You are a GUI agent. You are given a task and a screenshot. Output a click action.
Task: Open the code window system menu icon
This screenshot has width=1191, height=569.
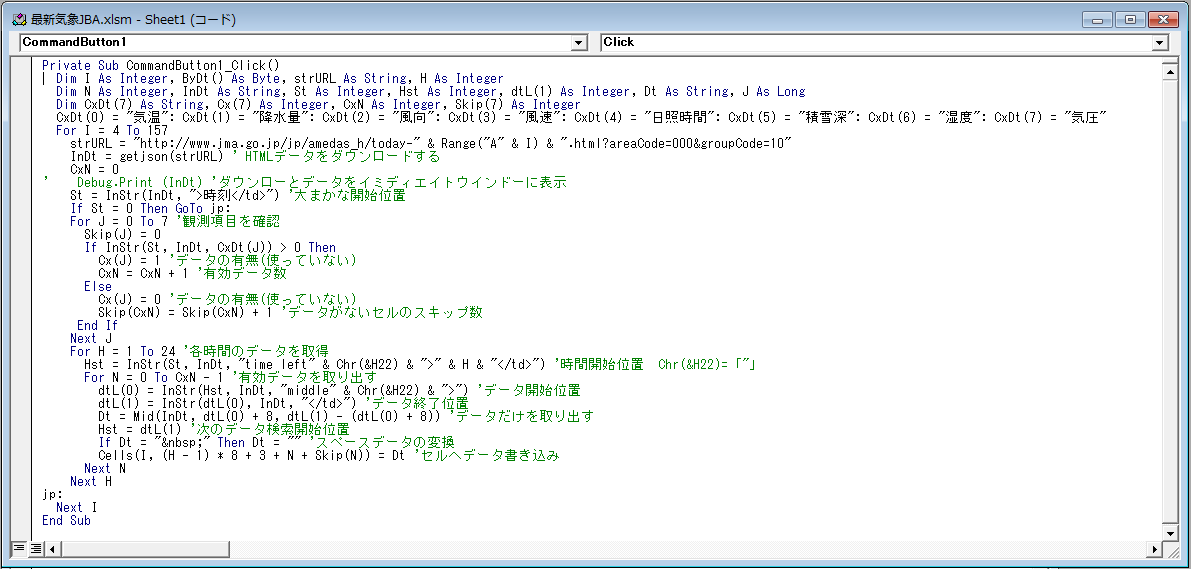[20, 20]
